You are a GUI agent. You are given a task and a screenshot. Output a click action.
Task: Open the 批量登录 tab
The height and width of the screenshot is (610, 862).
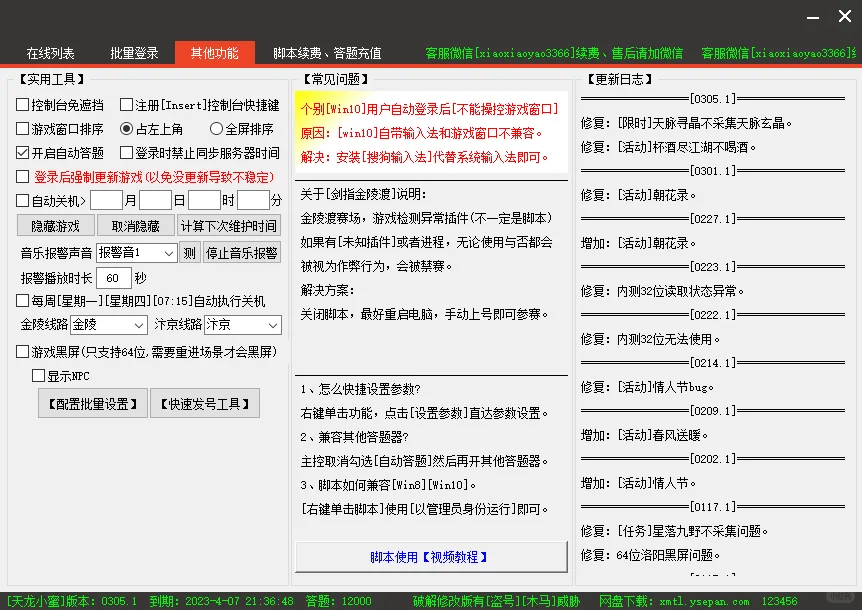coord(133,54)
